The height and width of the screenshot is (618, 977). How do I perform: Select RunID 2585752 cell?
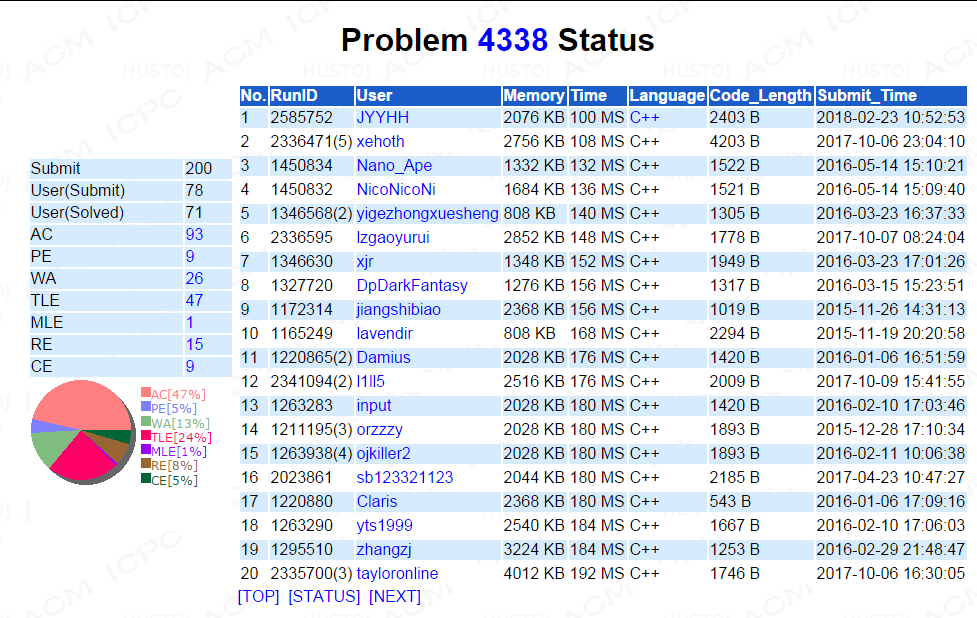click(311, 118)
